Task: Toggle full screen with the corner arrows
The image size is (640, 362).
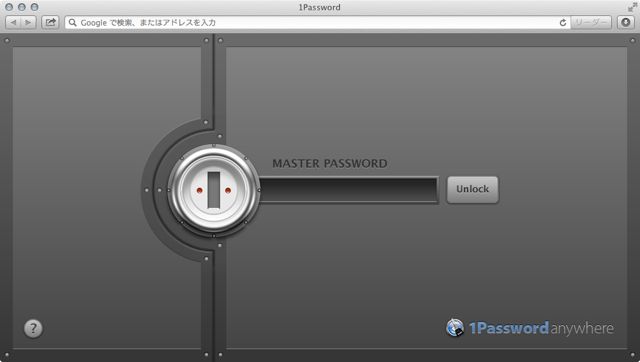Action: point(632,7)
